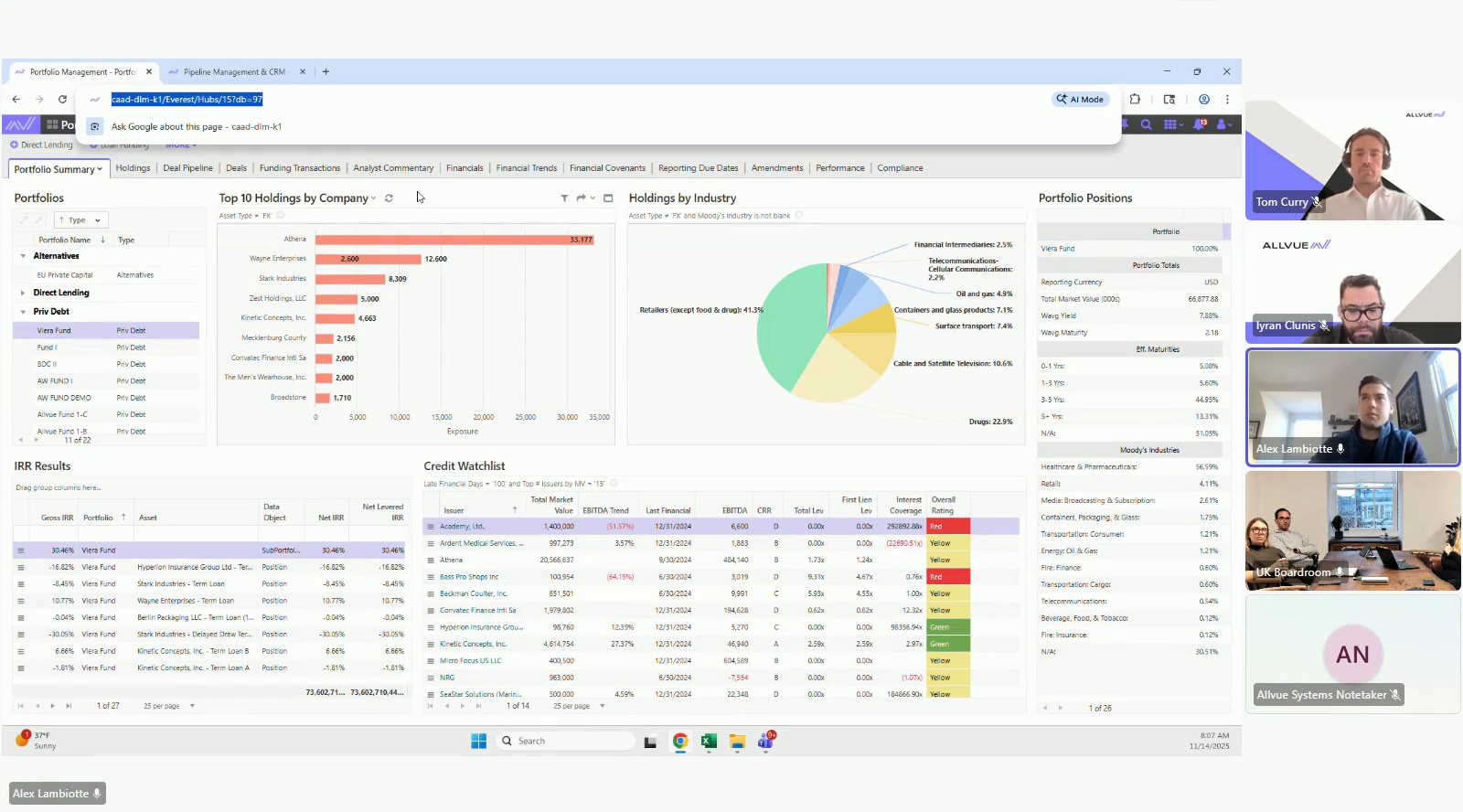Open the Chrome extensions puzzle icon

1135,99
